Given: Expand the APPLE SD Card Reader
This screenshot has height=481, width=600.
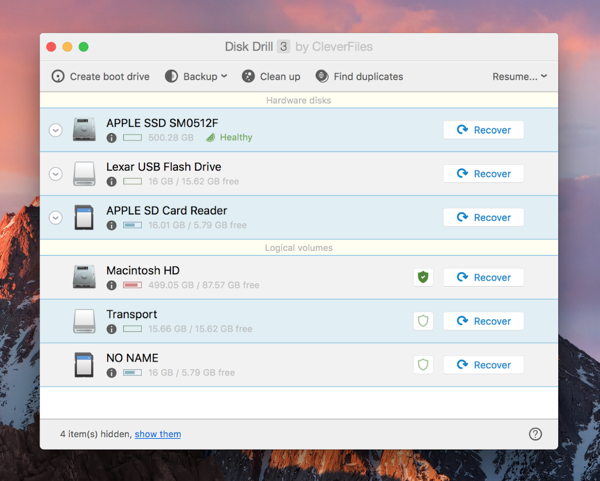Looking at the screenshot, I should click(x=56, y=218).
